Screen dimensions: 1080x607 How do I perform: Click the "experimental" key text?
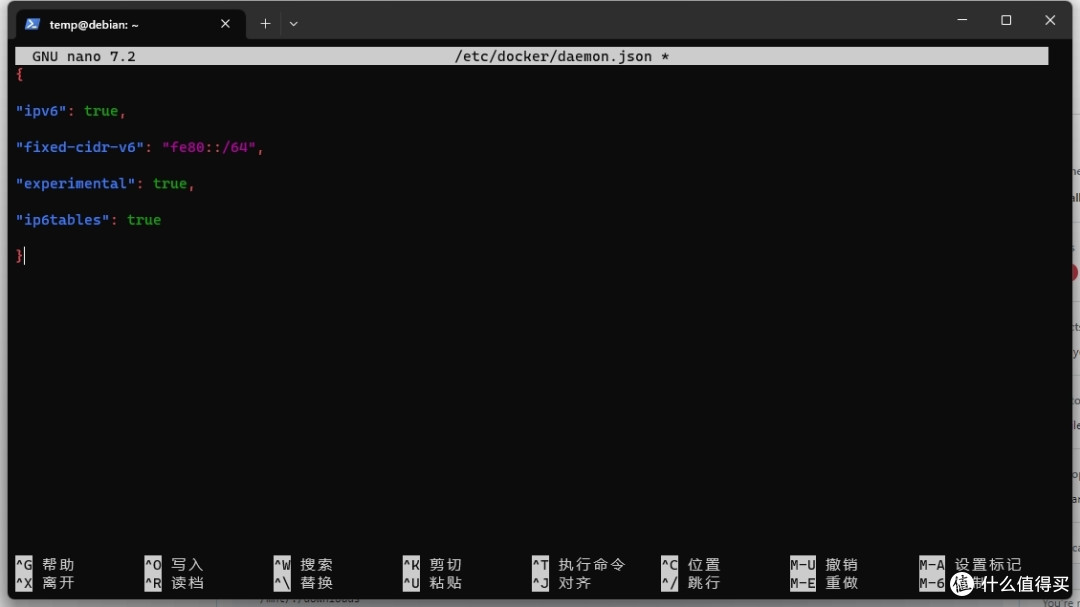(x=75, y=184)
